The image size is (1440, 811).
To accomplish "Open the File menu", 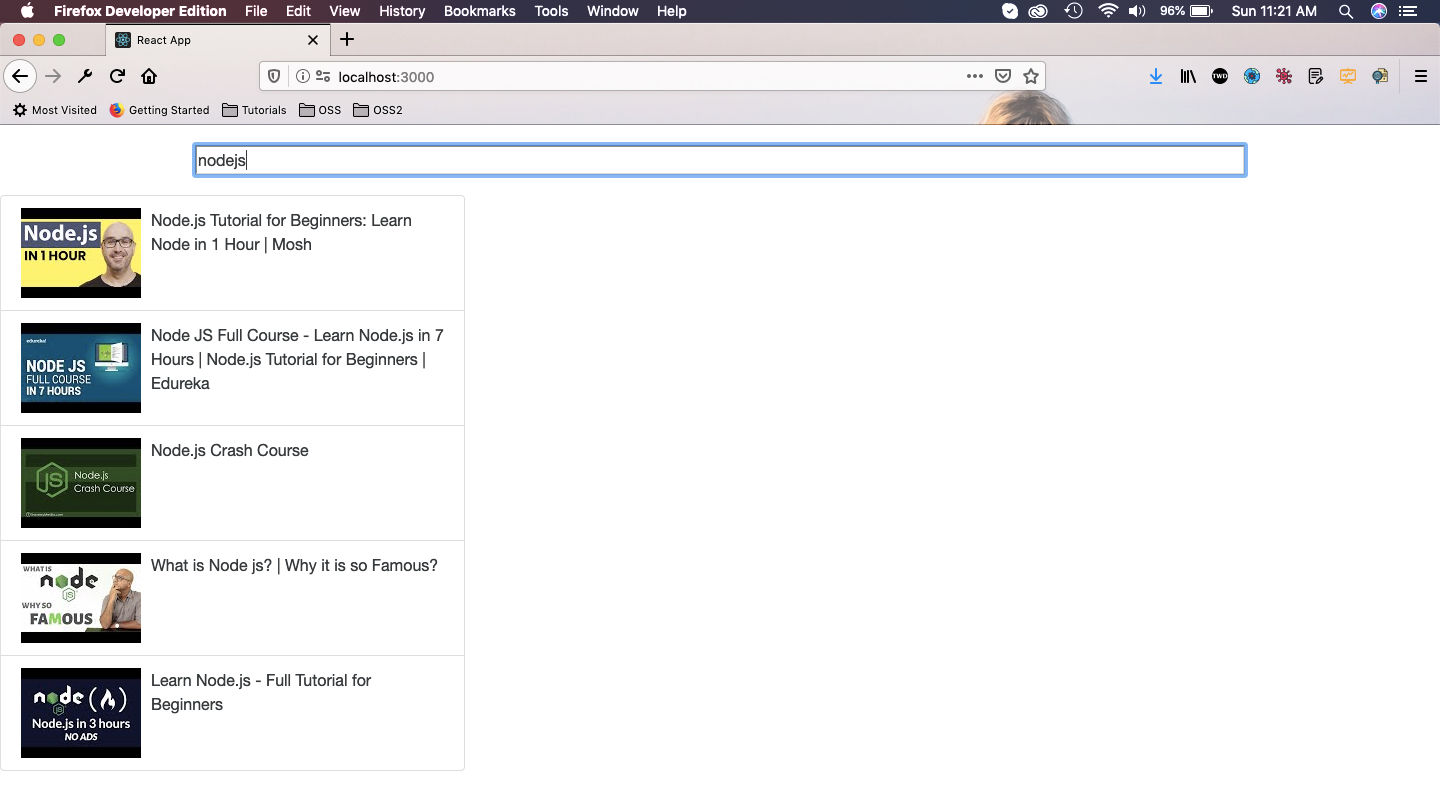I will pyautogui.click(x=256, y=11).
